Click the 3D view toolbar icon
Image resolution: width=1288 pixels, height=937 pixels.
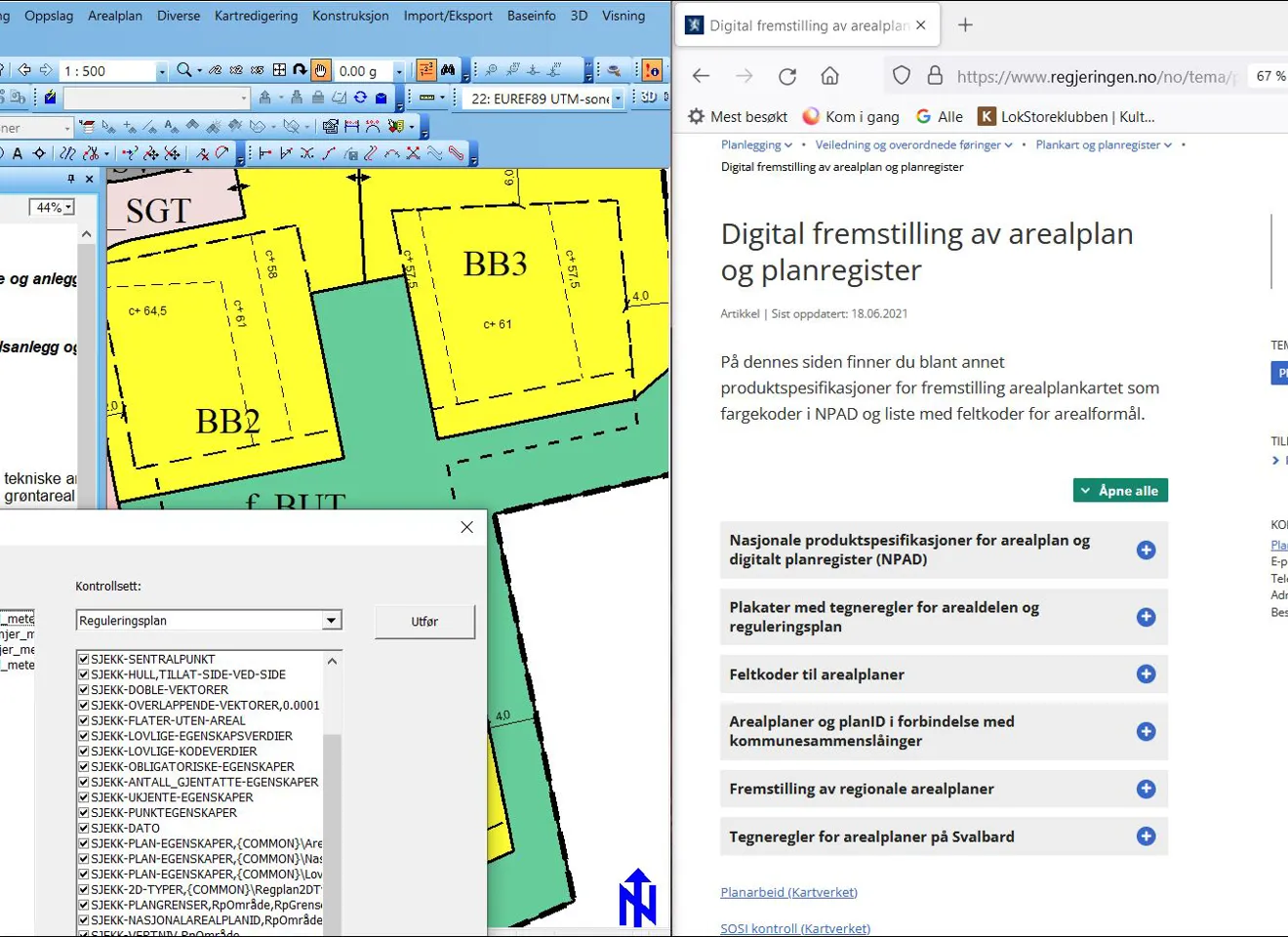click(648, 98)
